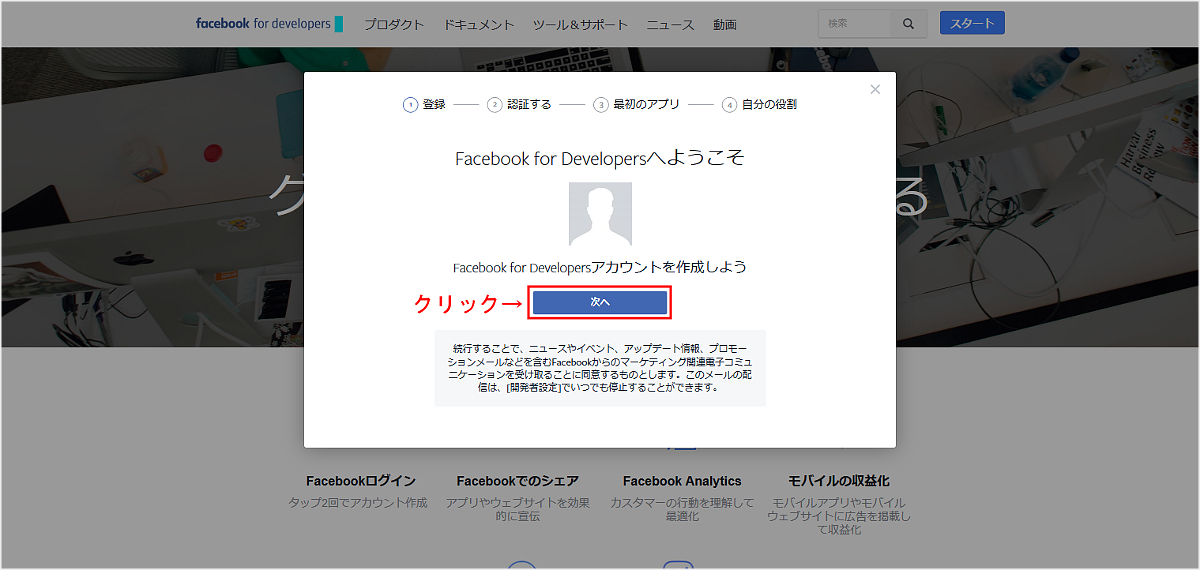Open the 動画 menu item
The image size is (1200, 570).
[725, 25]
